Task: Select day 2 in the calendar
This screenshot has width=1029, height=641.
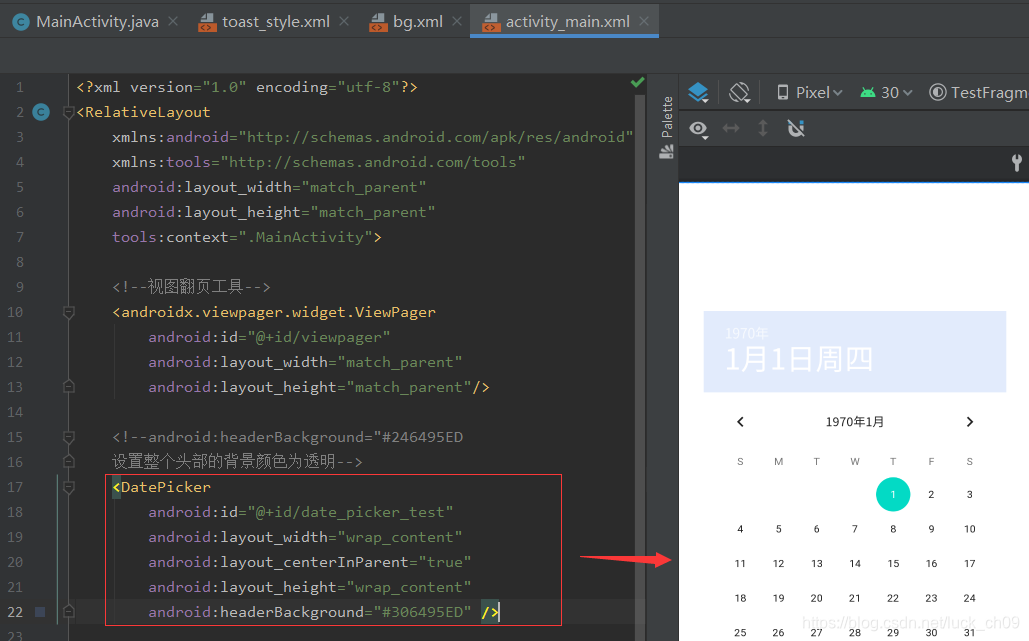Action: click(931, 495)
